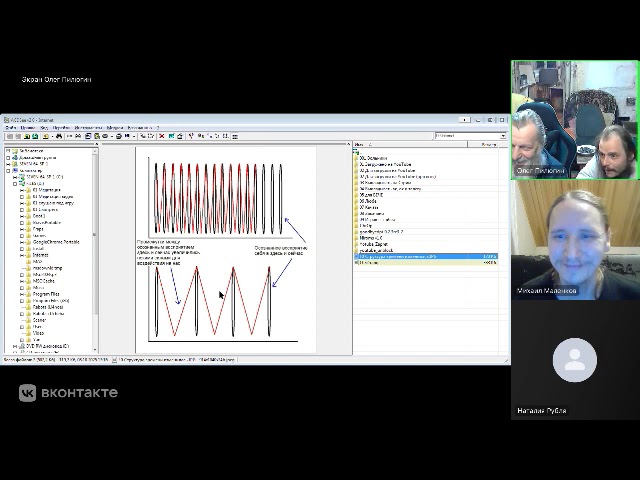Click the VK logo next to вконтакте
The image size is (640, 480).
point(27,393)
